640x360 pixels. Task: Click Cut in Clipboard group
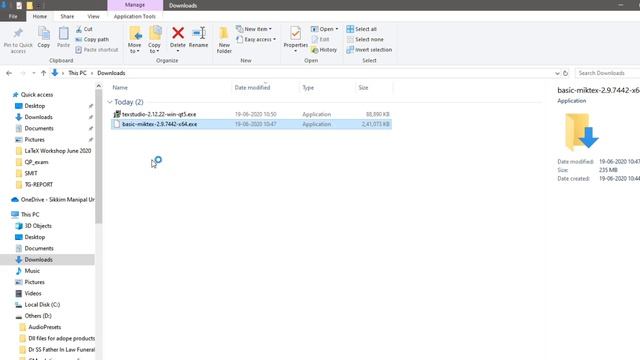coord(84,29)
